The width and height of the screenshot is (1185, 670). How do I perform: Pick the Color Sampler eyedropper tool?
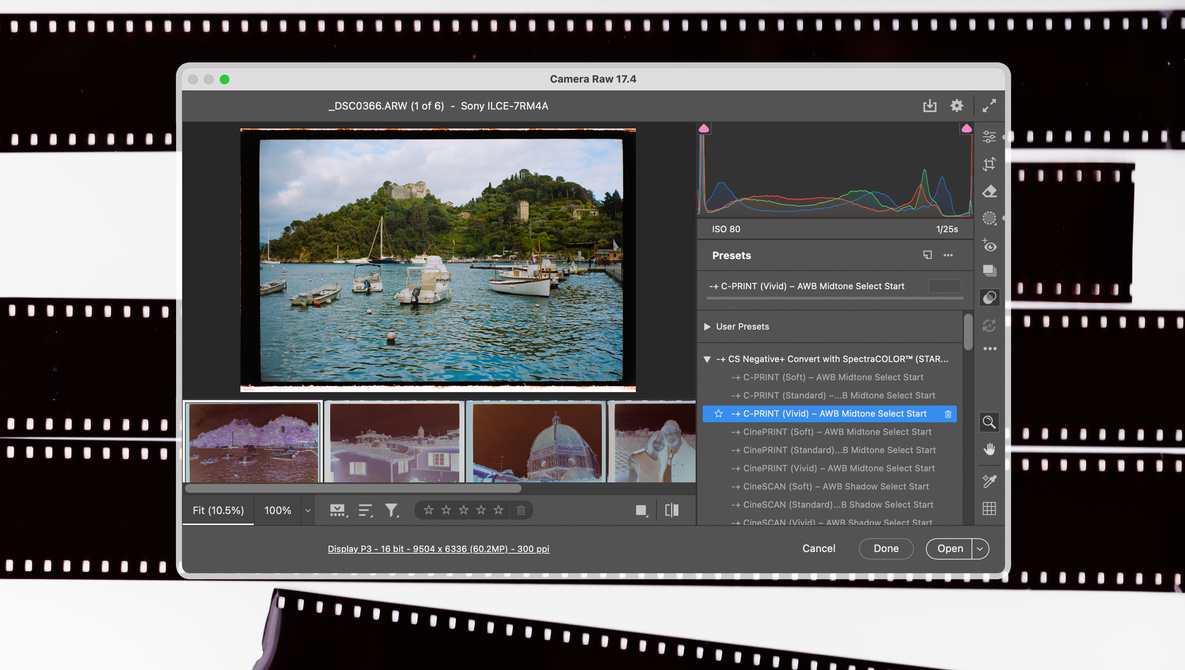989,481
